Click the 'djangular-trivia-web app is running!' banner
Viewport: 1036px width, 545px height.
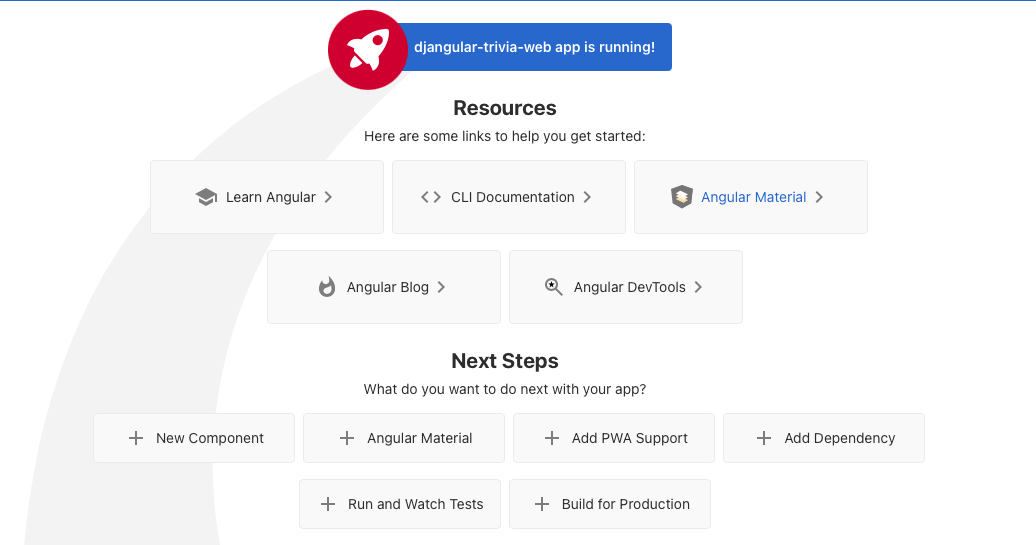point(535,47)
